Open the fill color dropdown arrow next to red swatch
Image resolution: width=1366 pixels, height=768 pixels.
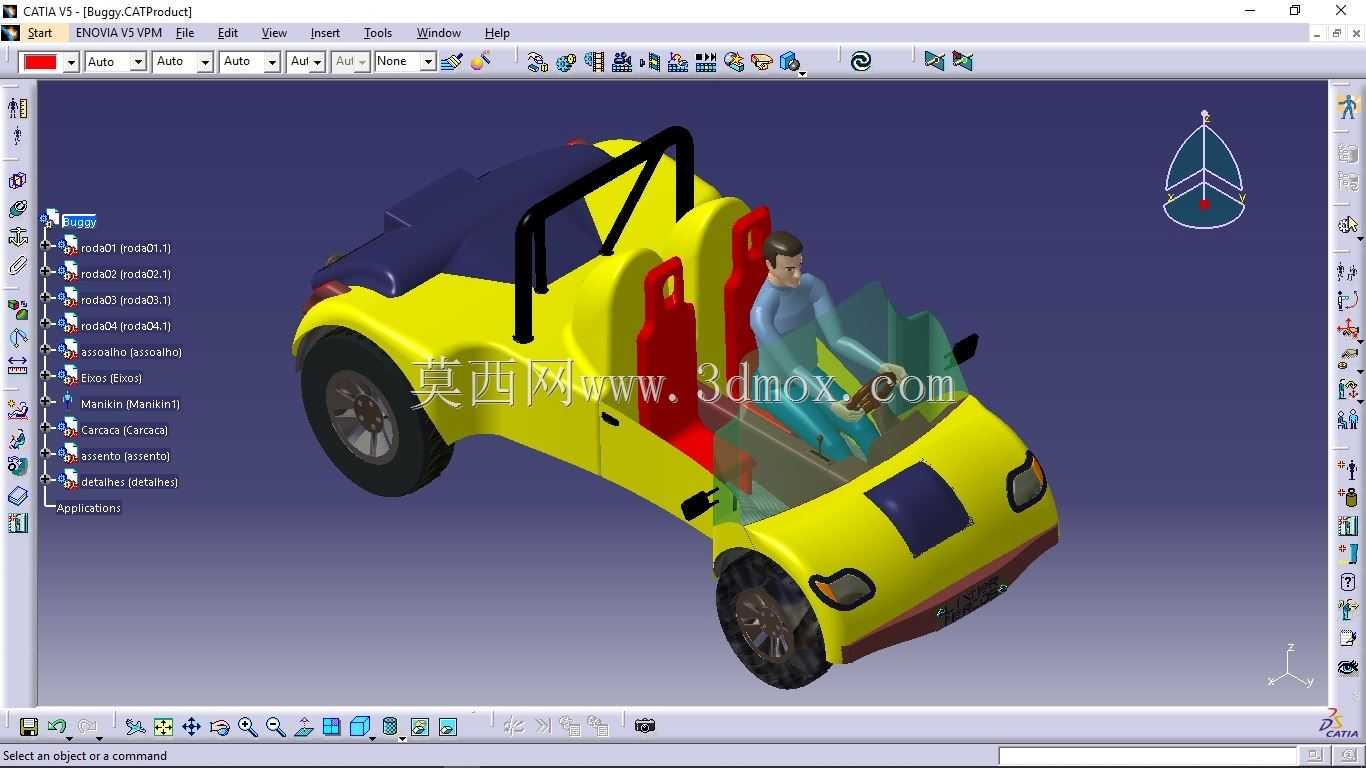(x=71, y=62)
